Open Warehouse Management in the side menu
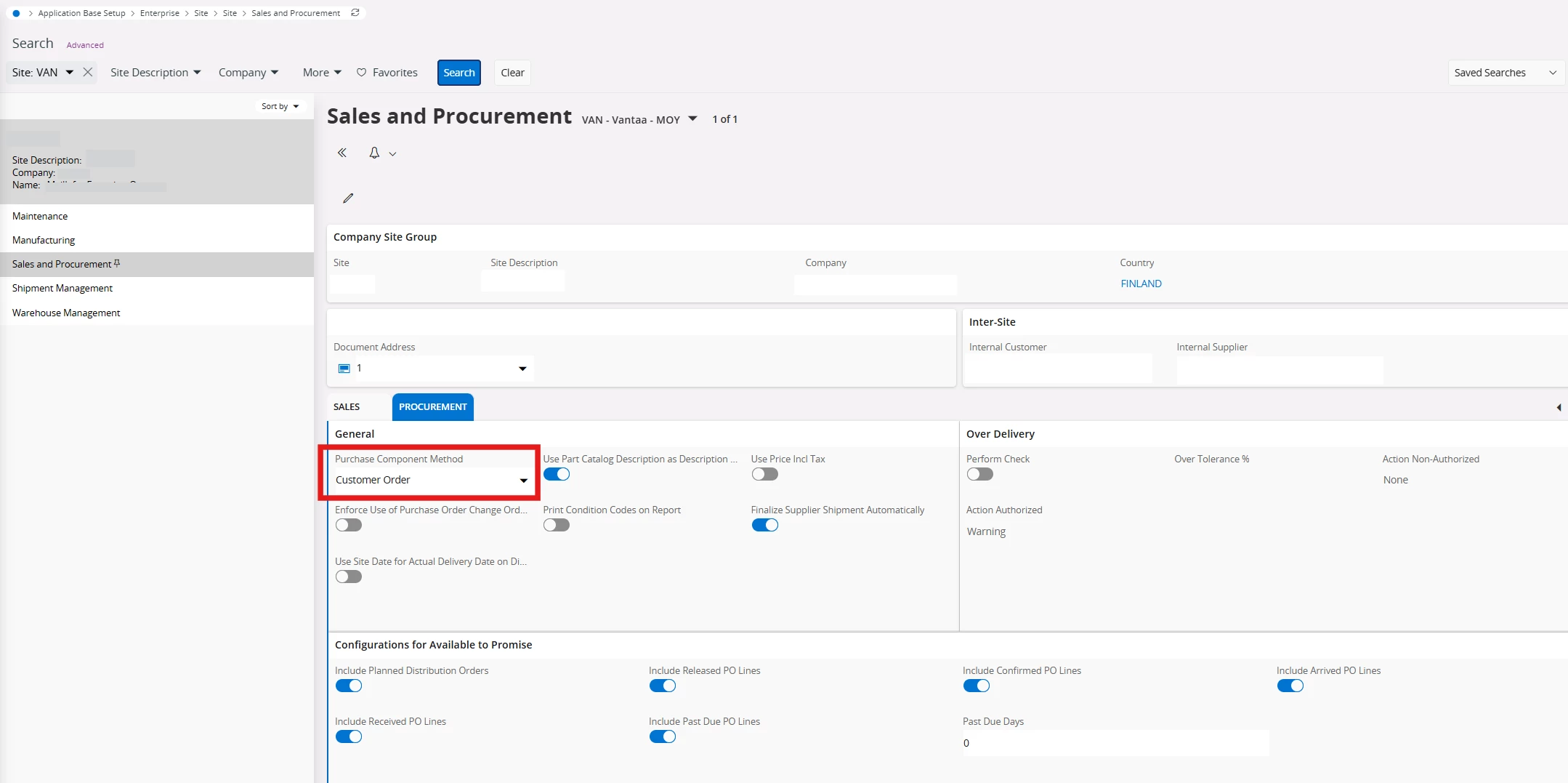 [x=157, y=313]
